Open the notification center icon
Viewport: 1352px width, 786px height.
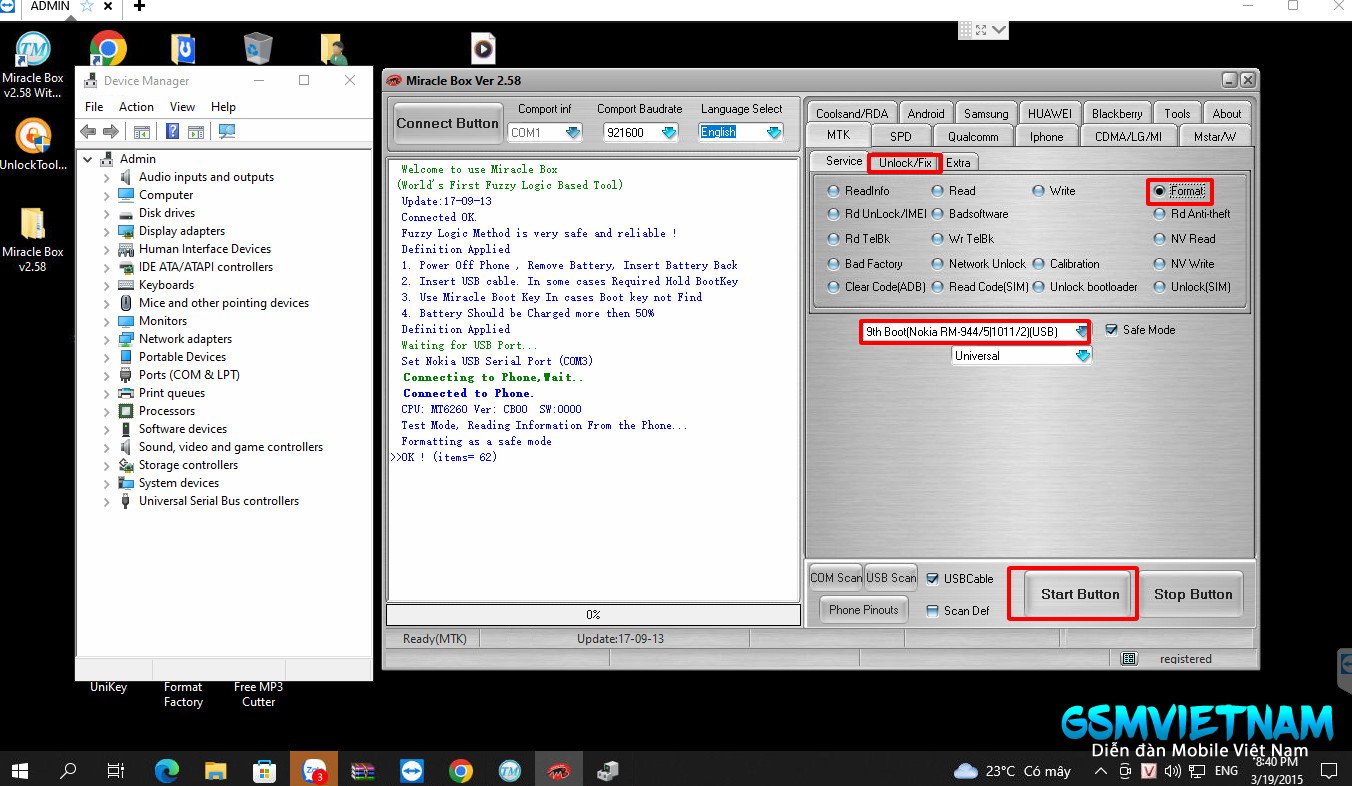pos(1329,770)
